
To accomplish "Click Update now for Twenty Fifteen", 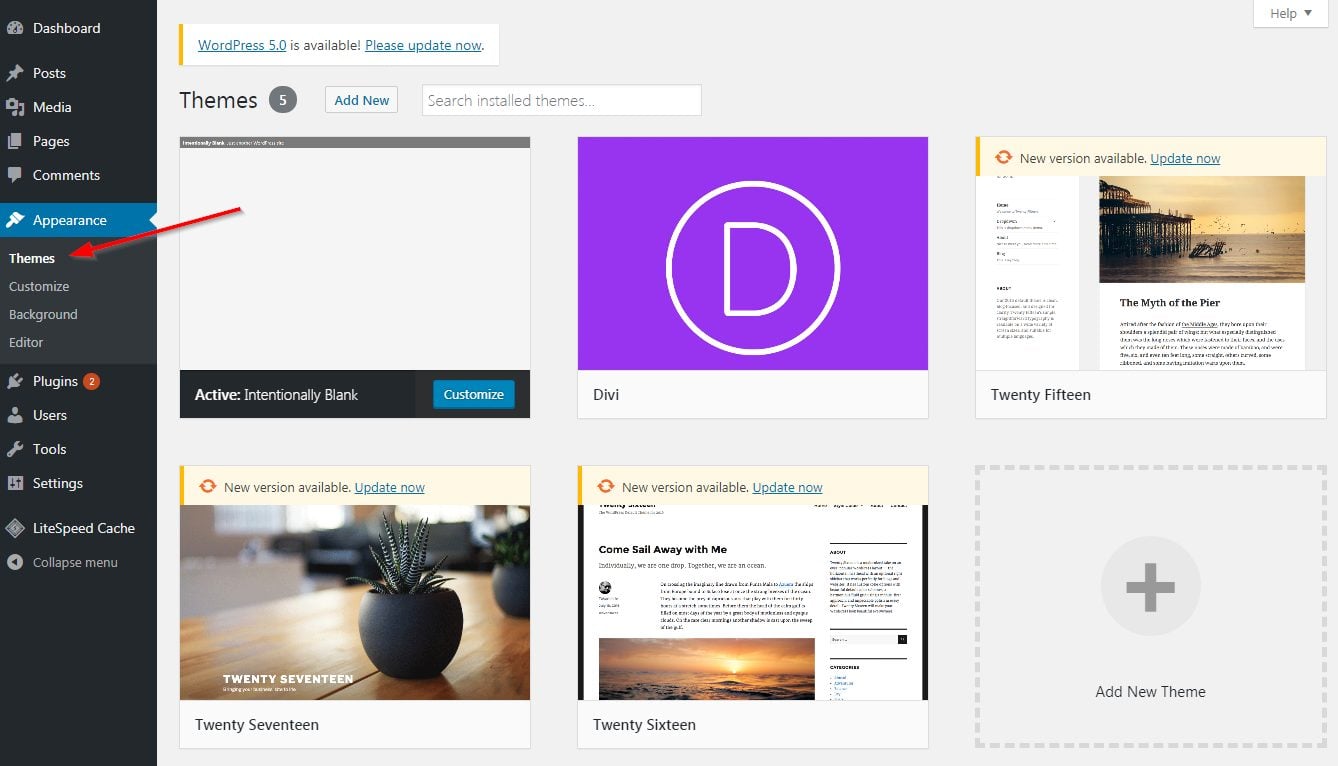I will (1185, 158).
